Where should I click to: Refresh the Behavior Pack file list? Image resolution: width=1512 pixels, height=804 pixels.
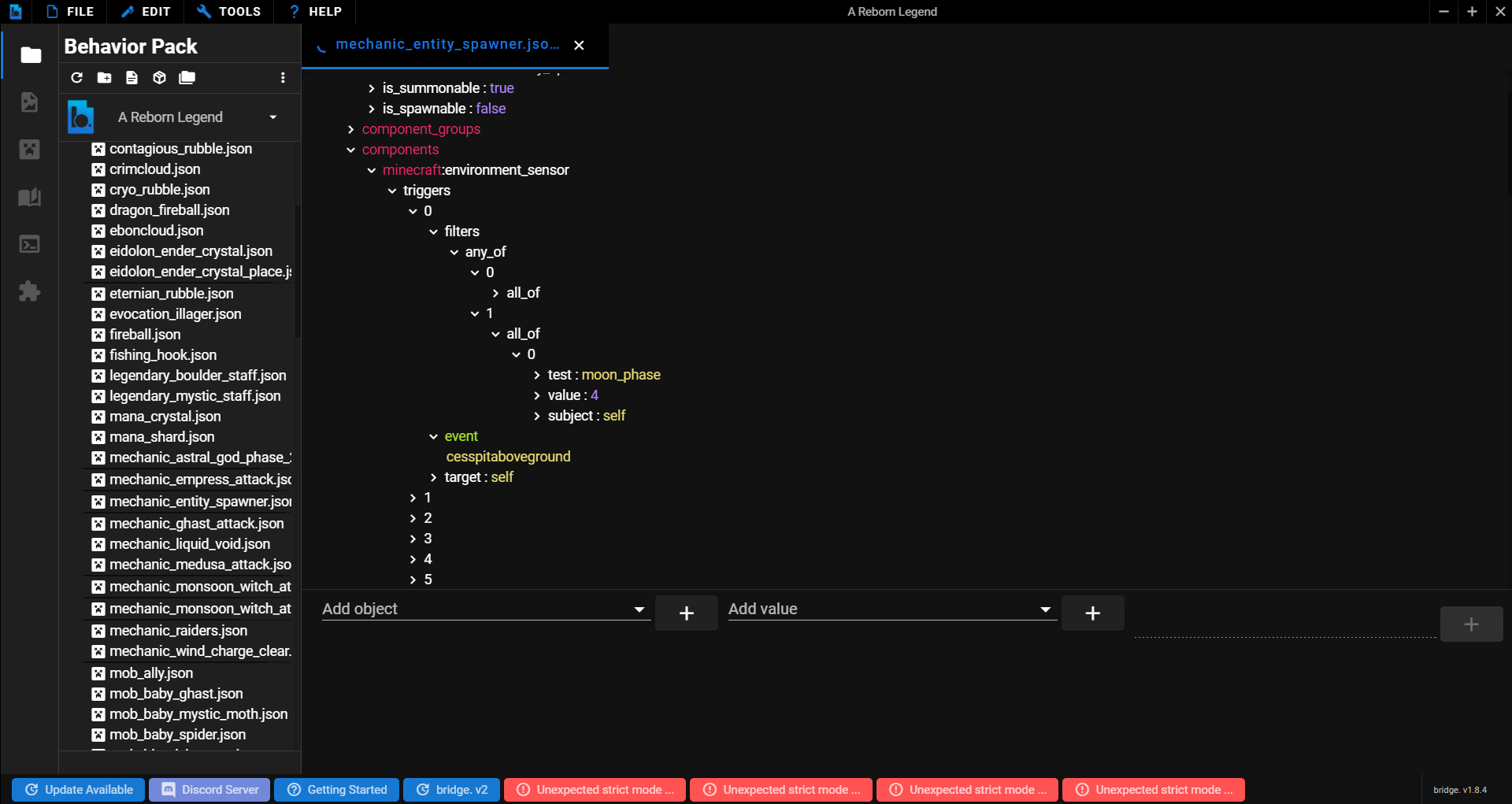tap(76, 77)
